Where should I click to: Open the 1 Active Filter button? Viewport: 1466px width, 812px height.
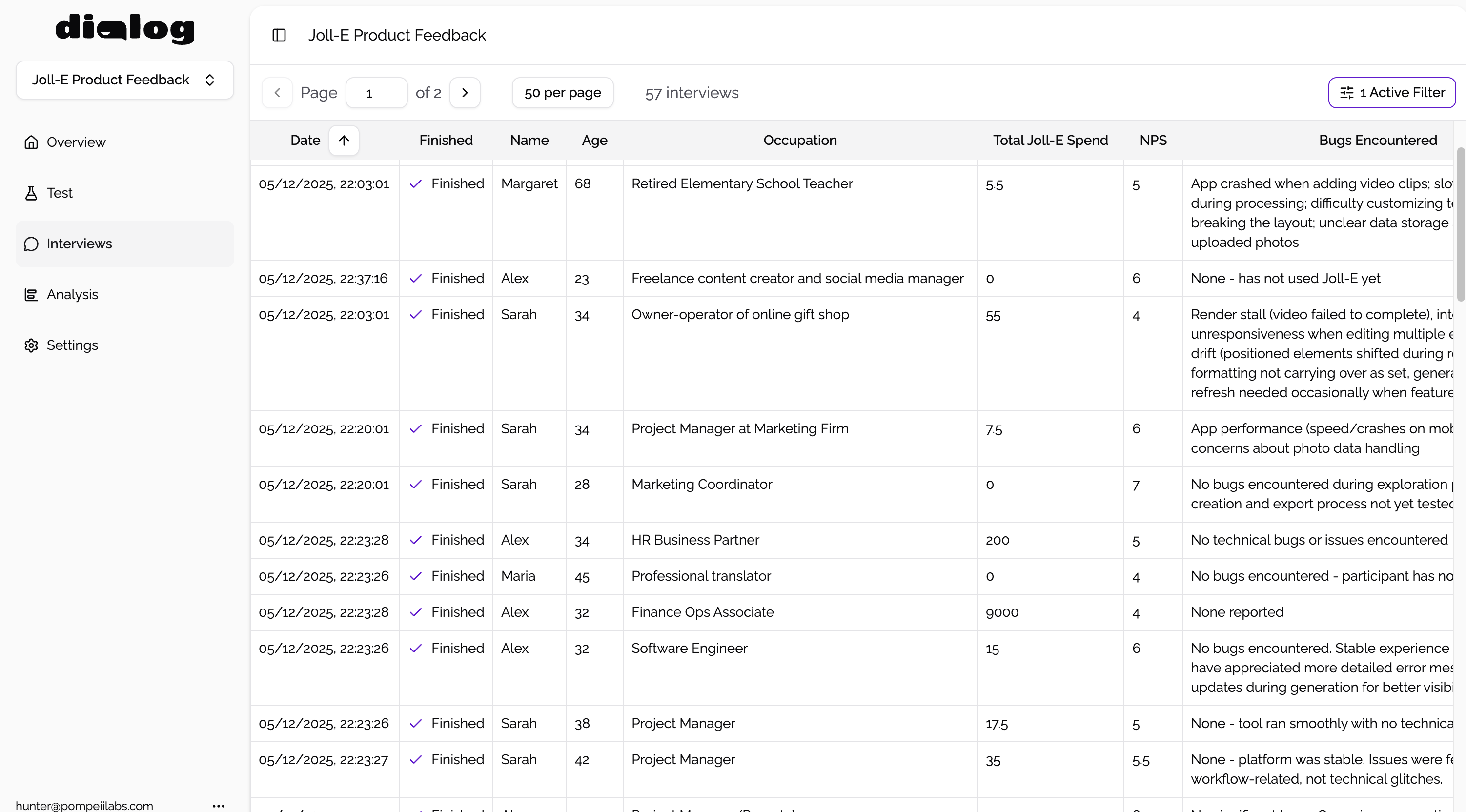[x=1391, y=93]
